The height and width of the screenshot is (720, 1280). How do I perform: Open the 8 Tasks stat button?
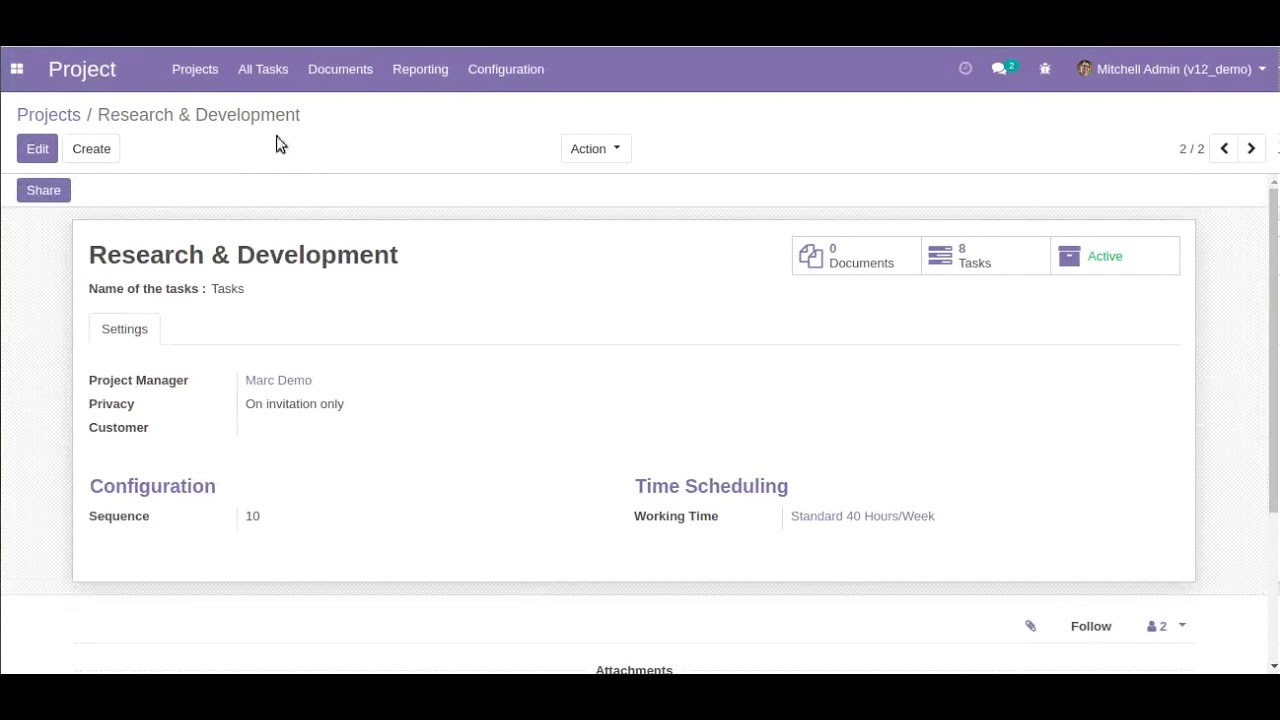coord(986,256)
